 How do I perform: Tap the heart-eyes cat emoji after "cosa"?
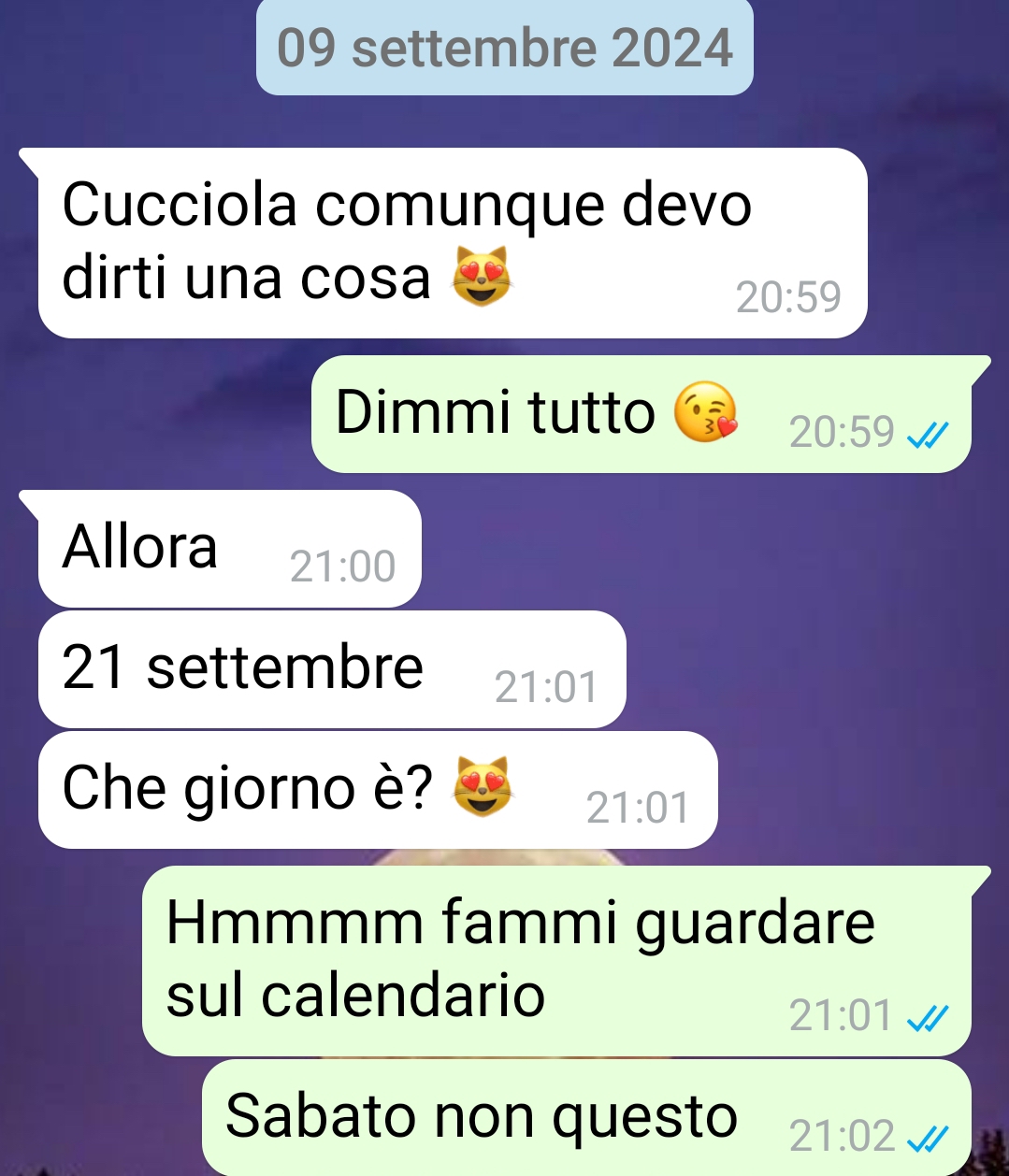[x=482, y=278]
